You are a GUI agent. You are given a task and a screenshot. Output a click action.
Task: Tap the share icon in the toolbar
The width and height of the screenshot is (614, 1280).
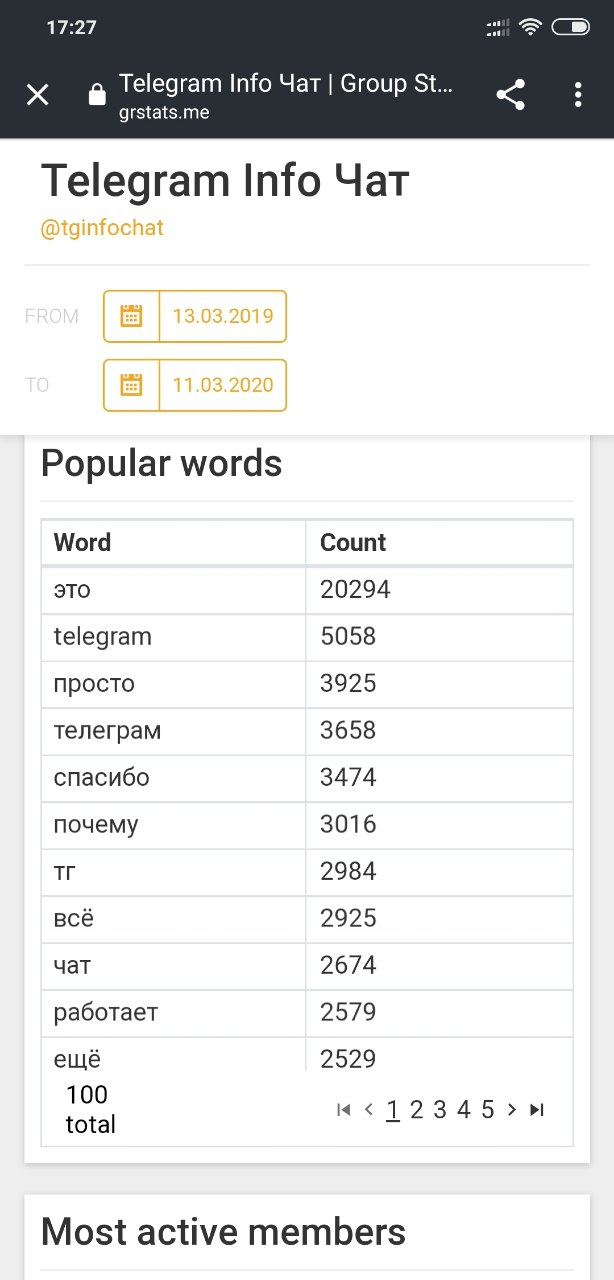(511, 95)
